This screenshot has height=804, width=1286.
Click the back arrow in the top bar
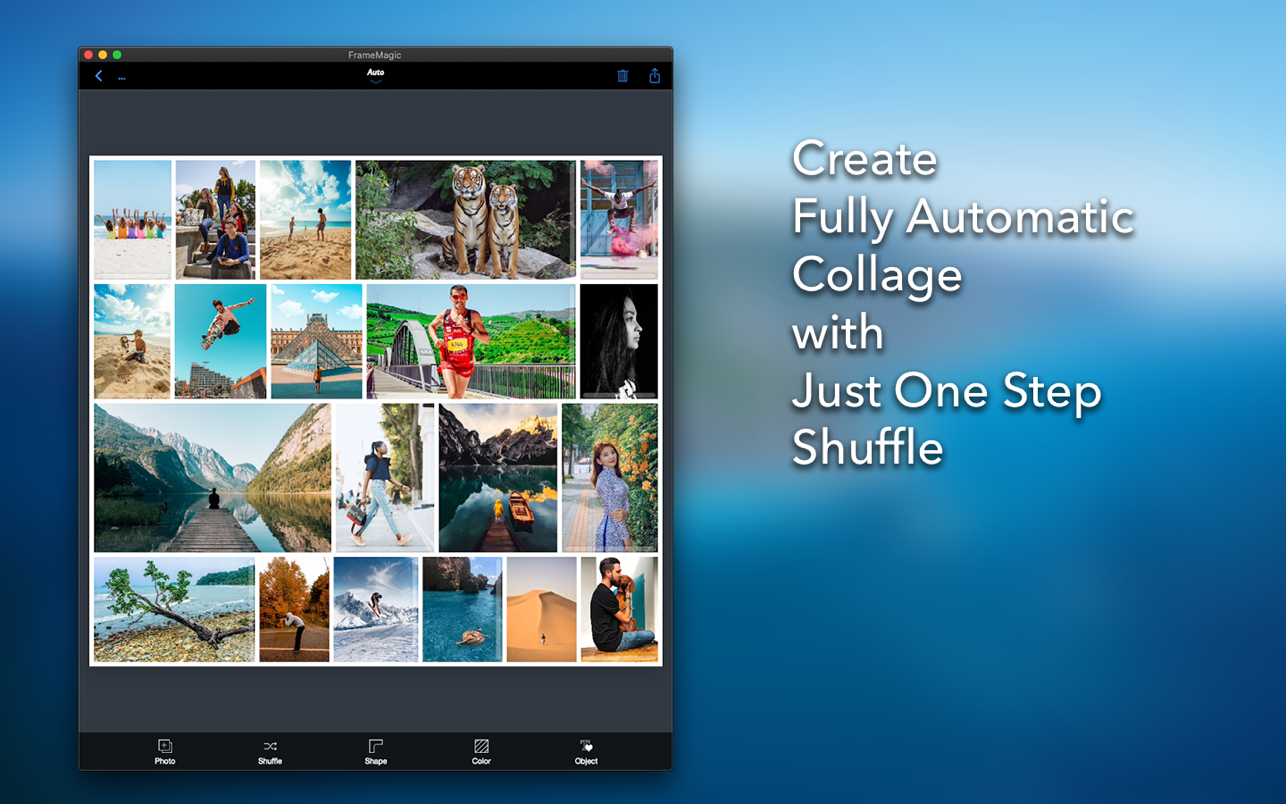coord(98,76)
